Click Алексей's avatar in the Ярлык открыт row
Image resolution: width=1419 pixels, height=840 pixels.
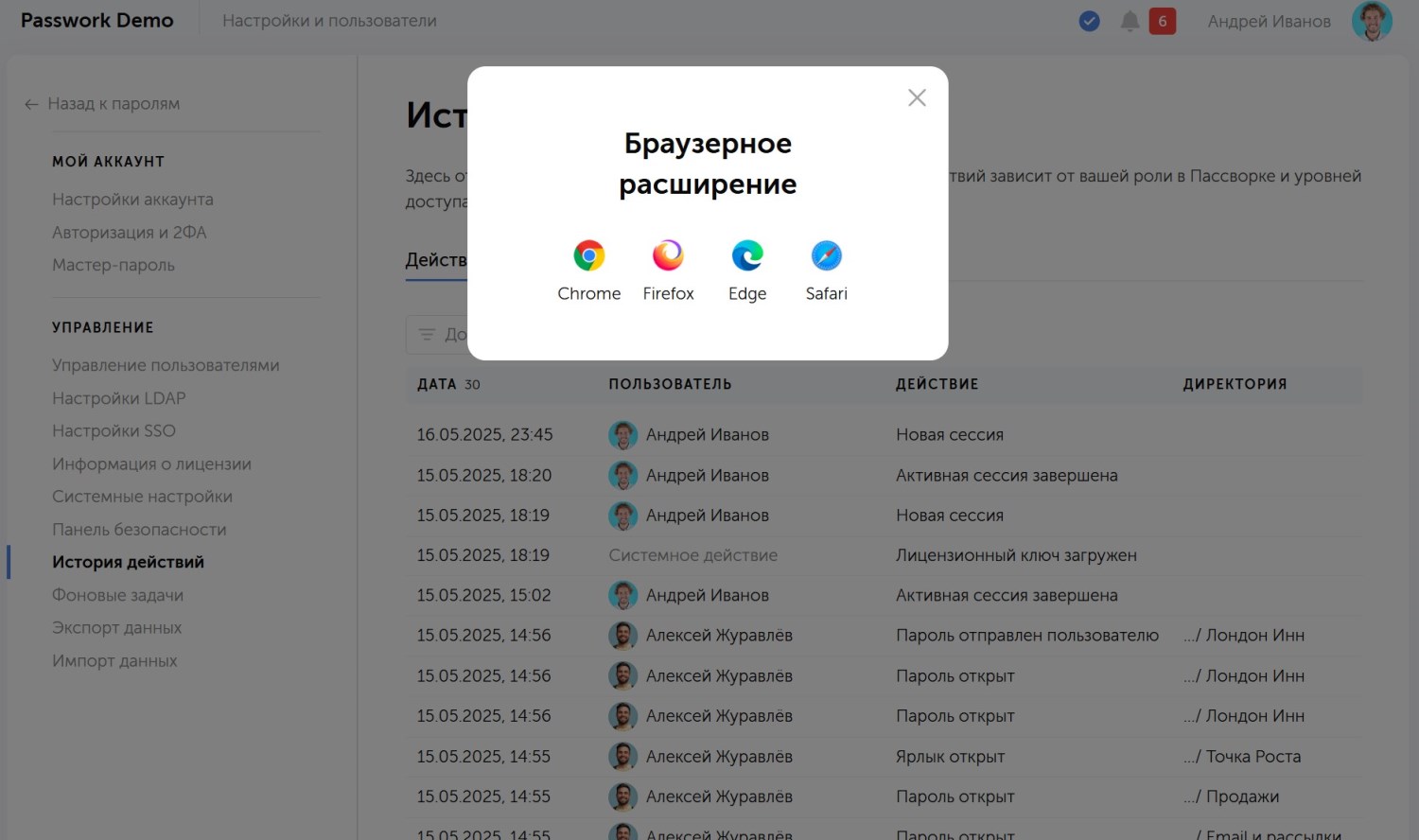(622, 757)
